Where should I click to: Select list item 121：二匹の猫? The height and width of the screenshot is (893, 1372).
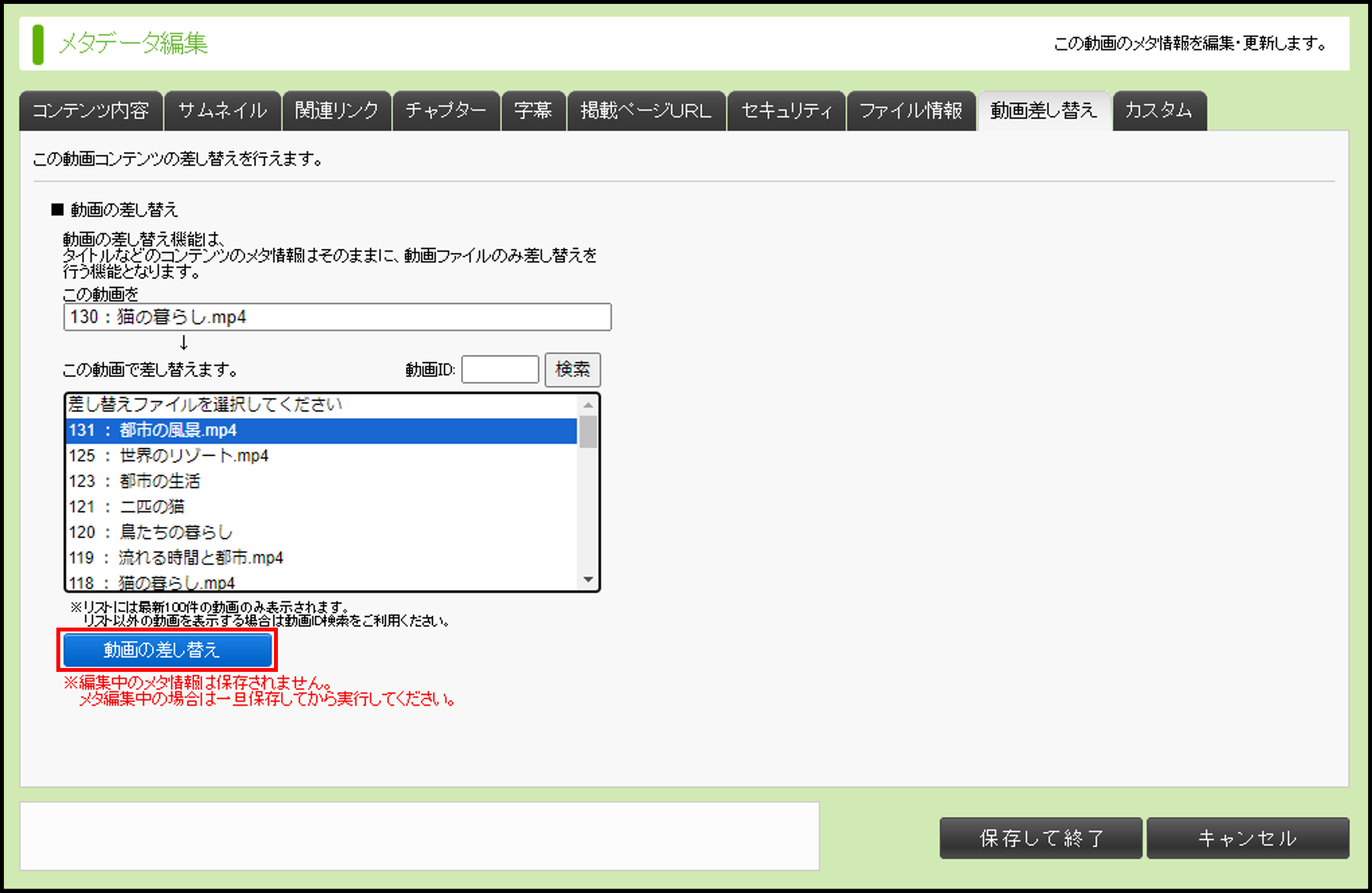tap(322, 507)
